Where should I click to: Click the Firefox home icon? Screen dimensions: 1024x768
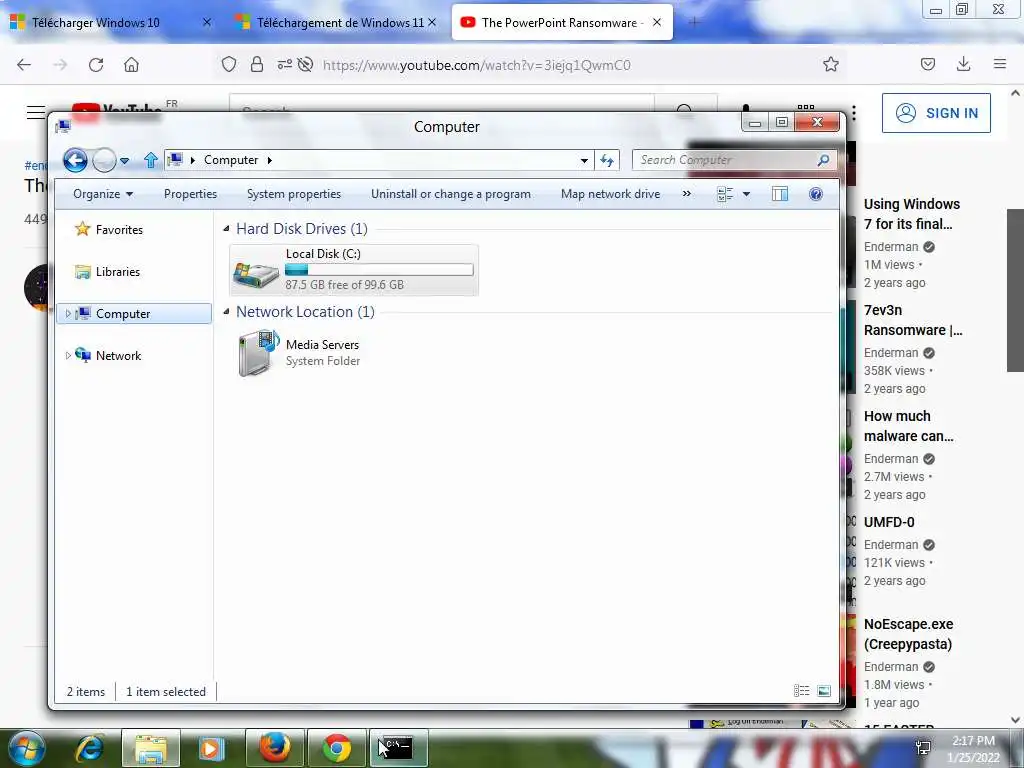[131, 65]
